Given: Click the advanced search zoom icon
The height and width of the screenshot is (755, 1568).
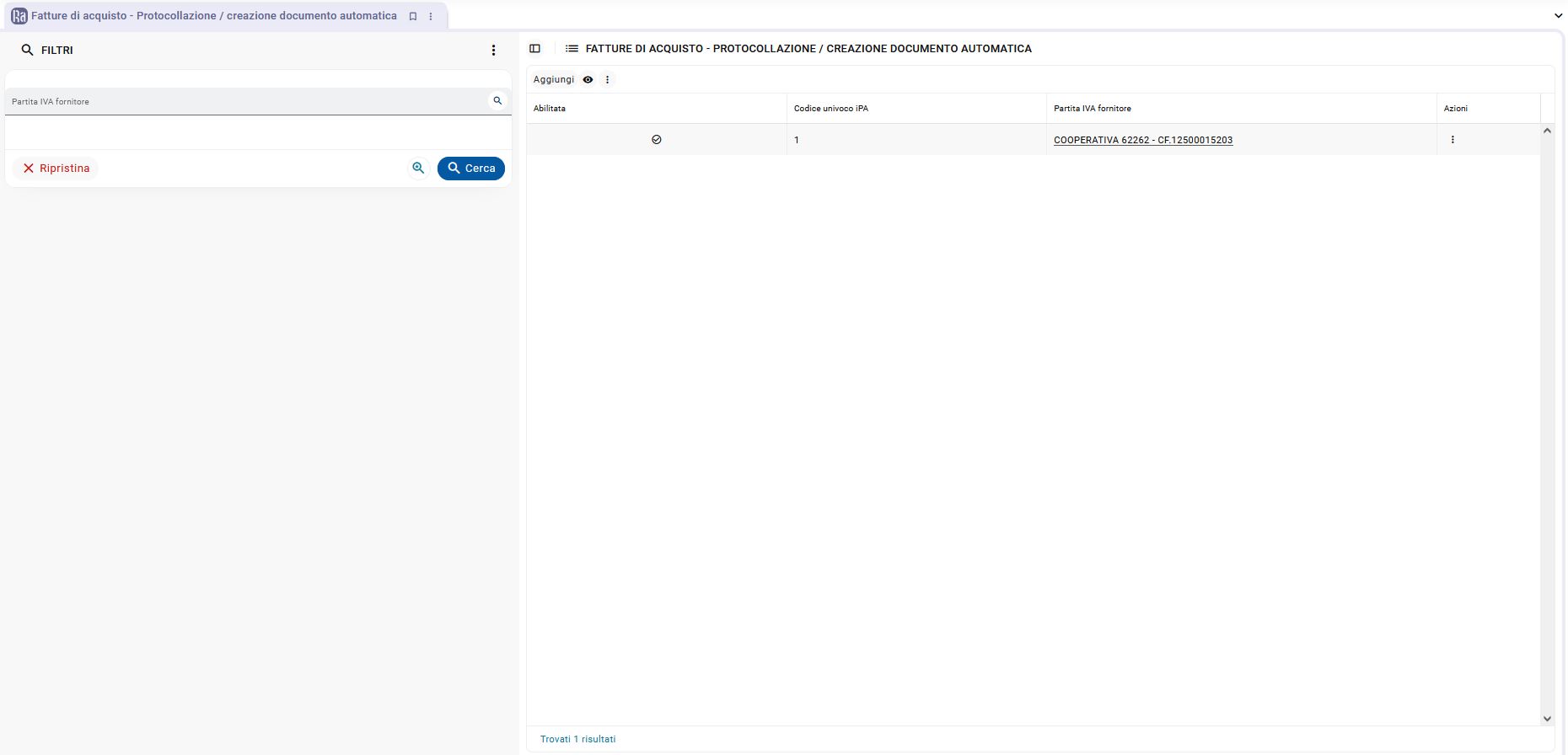Looking at the screenshot, I should pos(418,169).
